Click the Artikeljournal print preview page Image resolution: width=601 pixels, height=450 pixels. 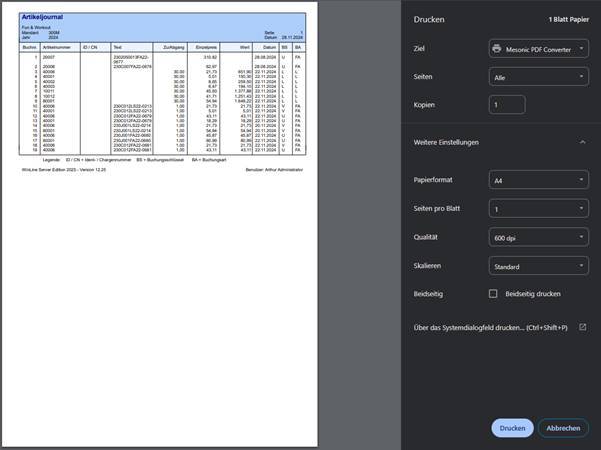click(x=160, y=224)
